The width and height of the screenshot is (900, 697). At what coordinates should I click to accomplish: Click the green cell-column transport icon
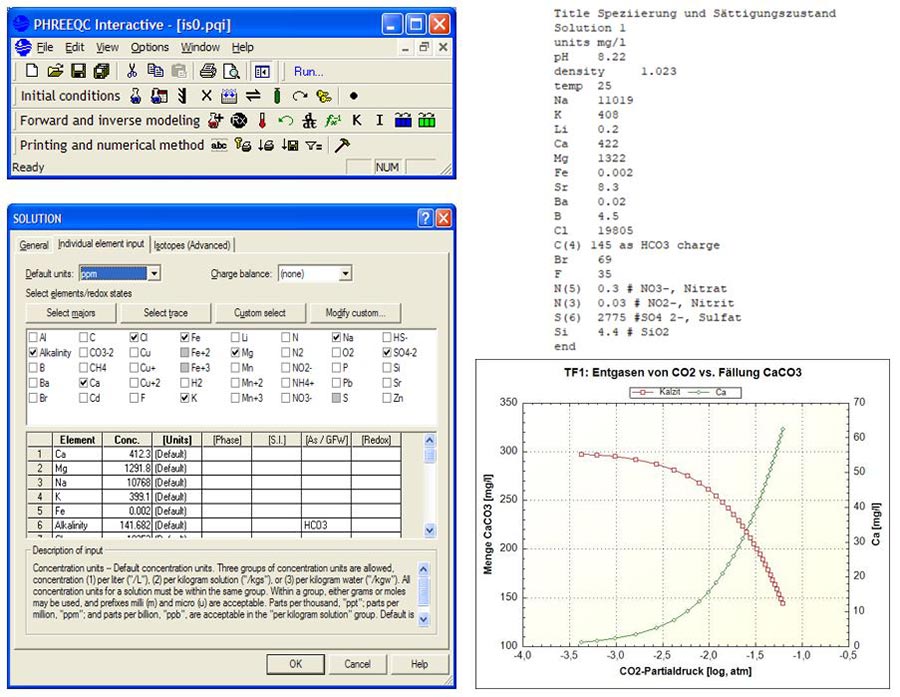click(x=426, y=121)
